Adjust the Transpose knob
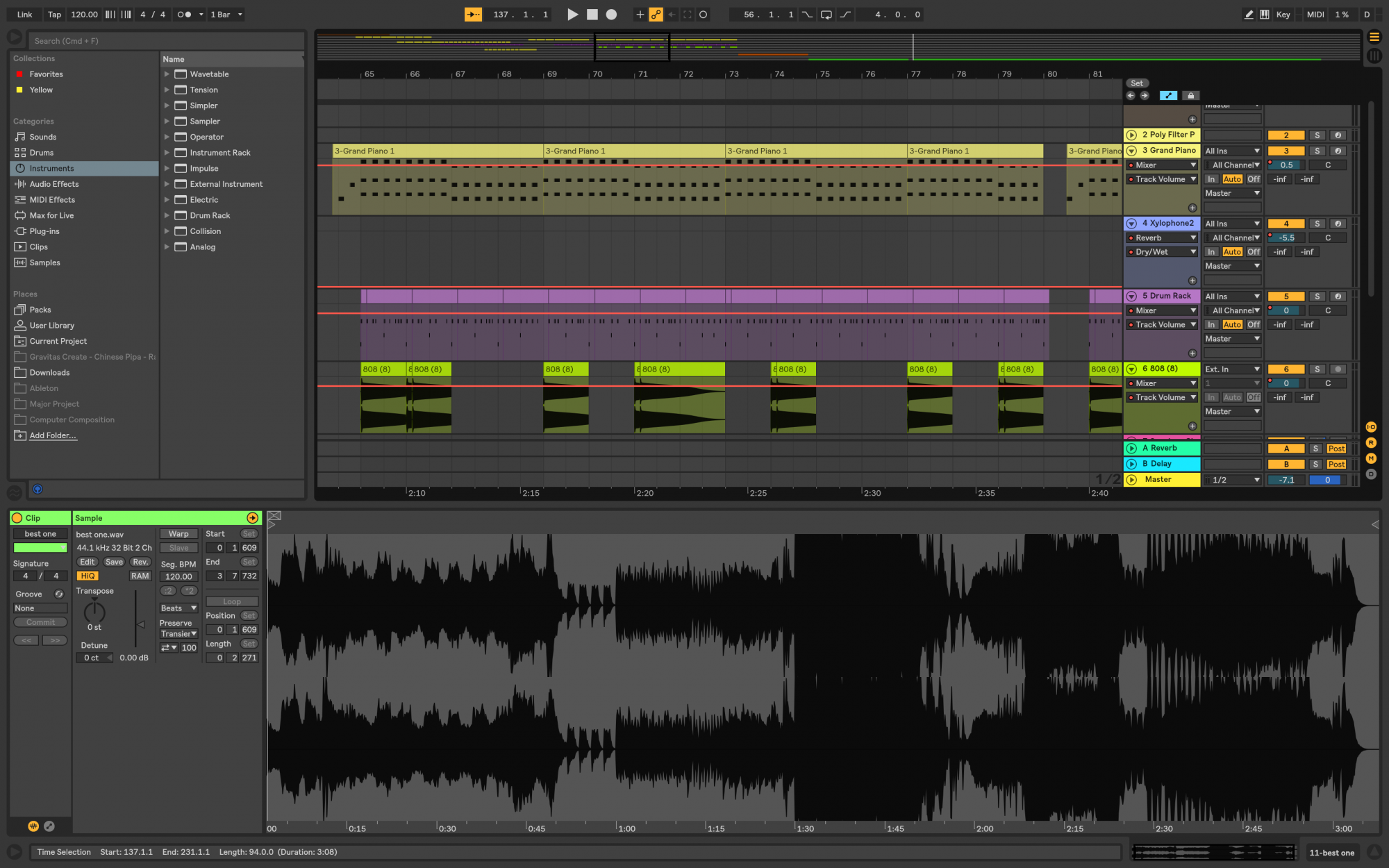 click(94, 612)
